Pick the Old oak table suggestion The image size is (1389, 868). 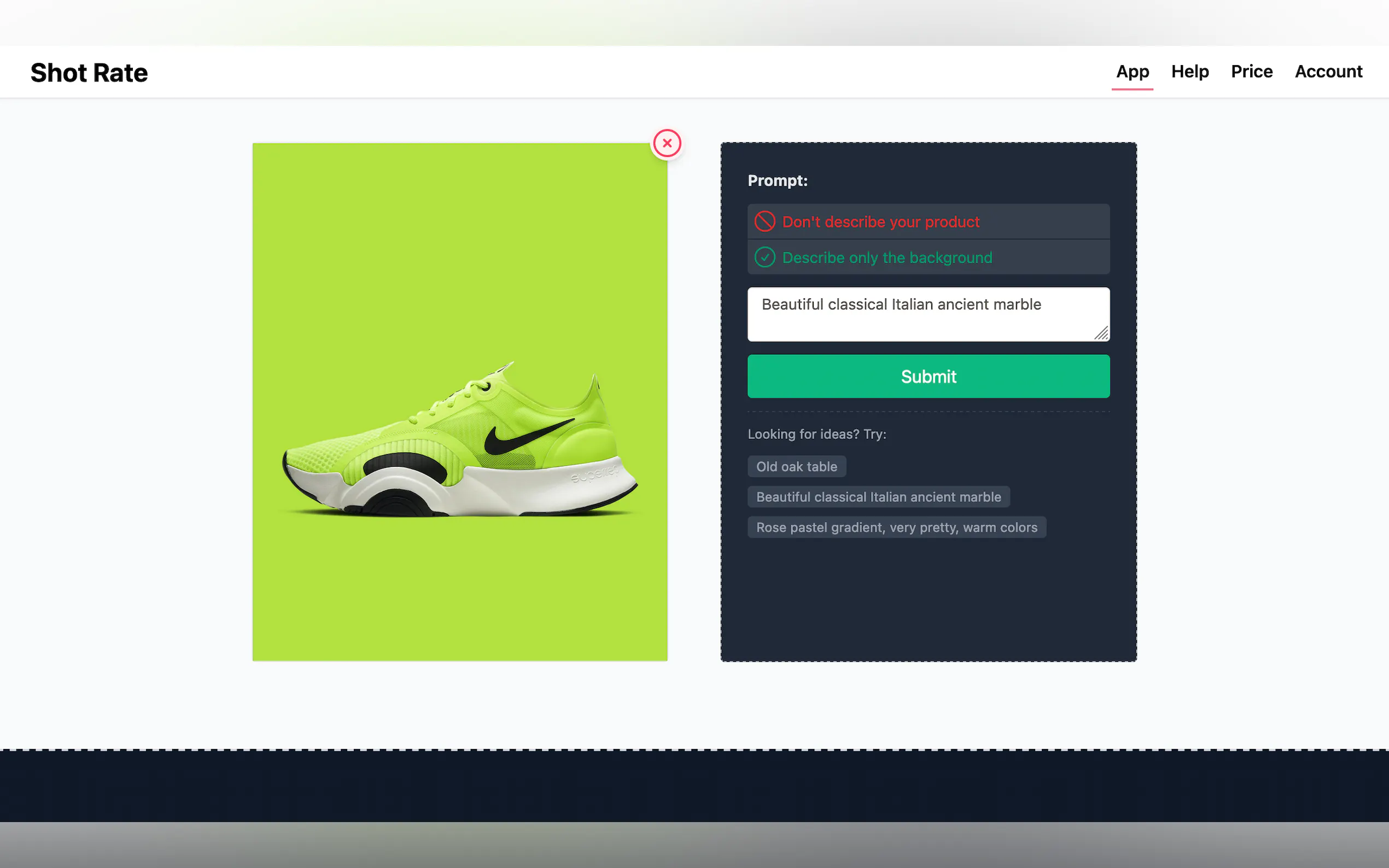(x=796, y=466)
